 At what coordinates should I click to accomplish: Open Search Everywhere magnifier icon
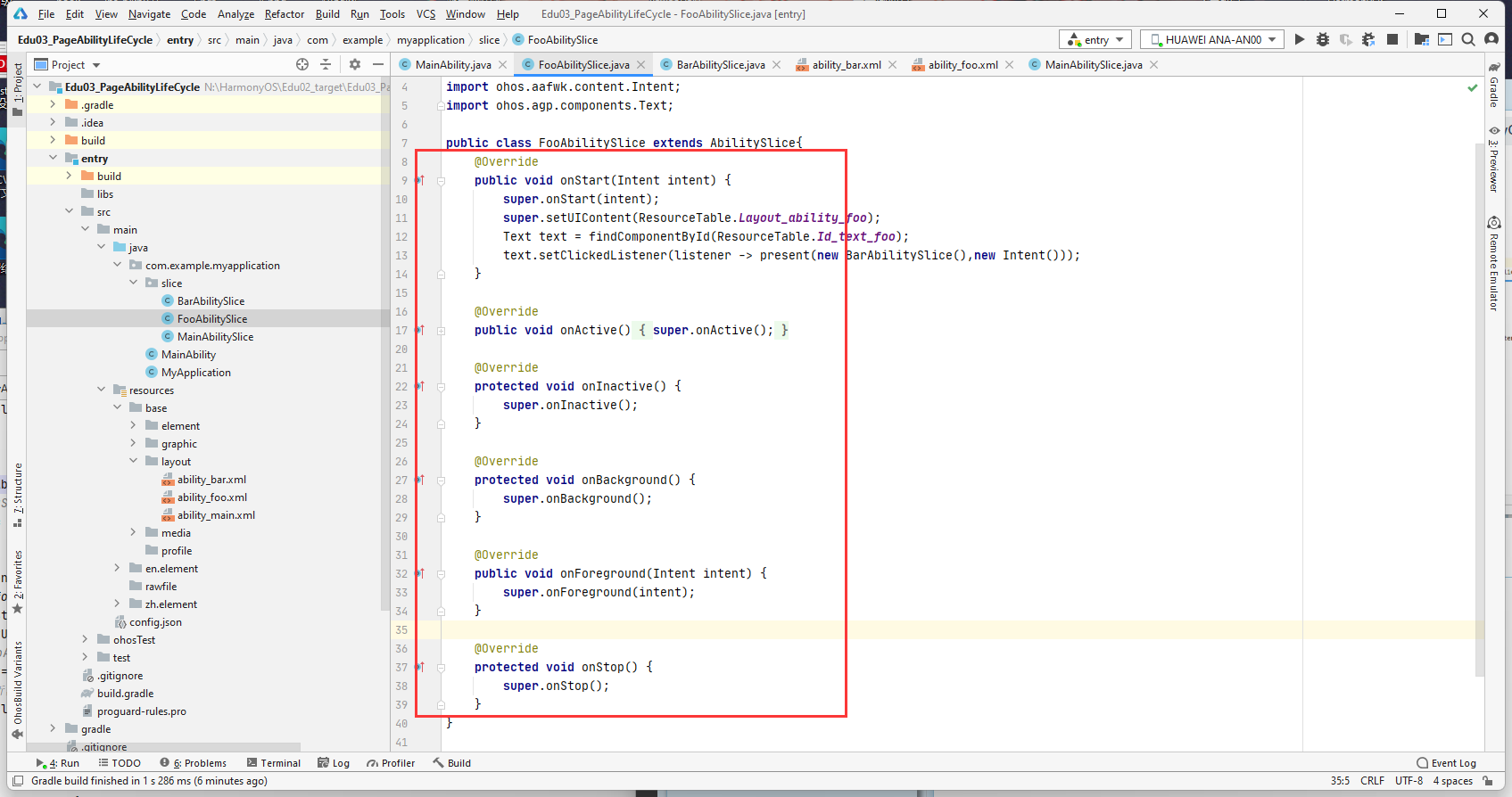[1468, 39]
